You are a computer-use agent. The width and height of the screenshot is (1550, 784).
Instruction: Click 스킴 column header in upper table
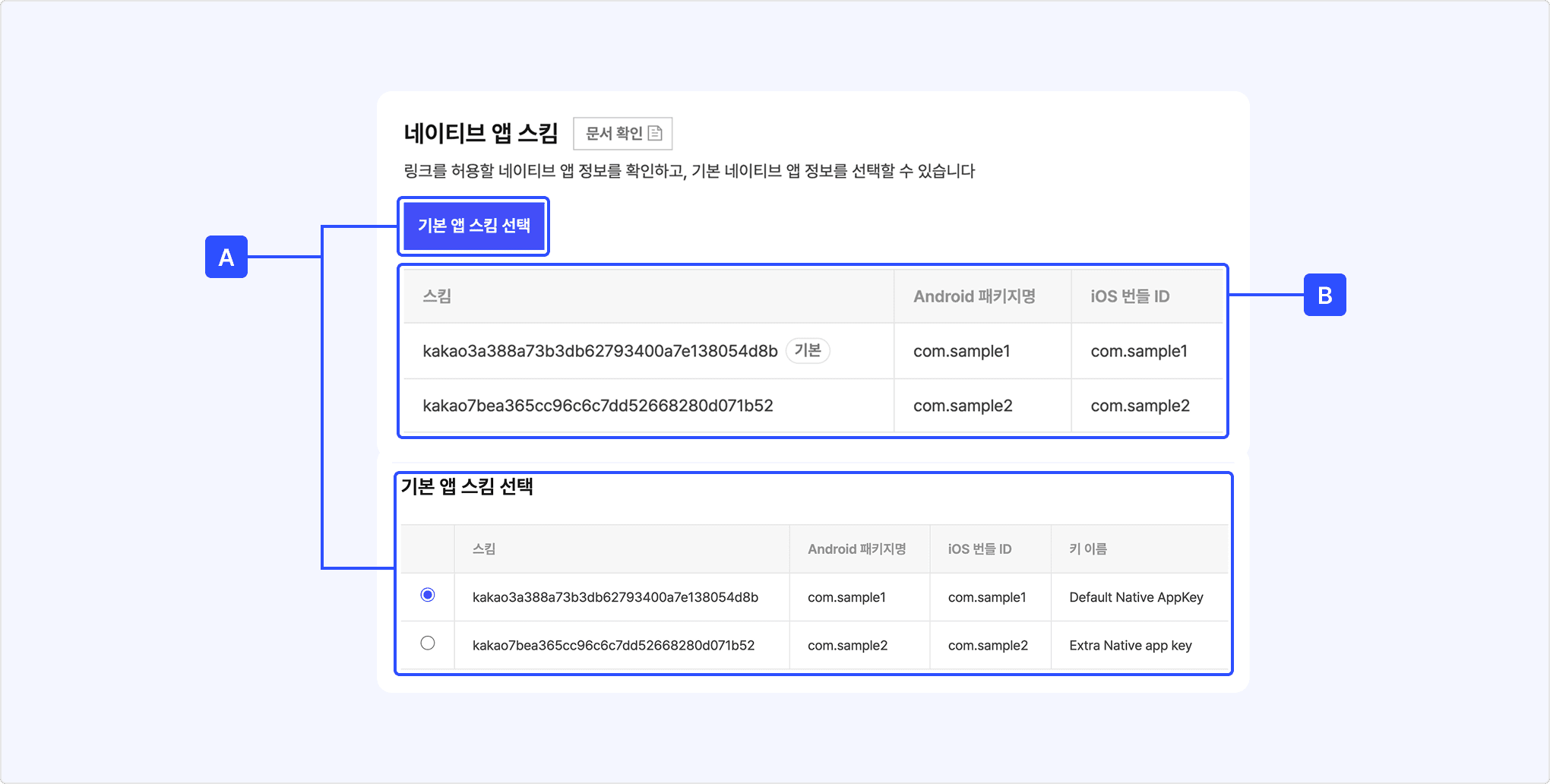pyautogui.click(x=437, y=296)
